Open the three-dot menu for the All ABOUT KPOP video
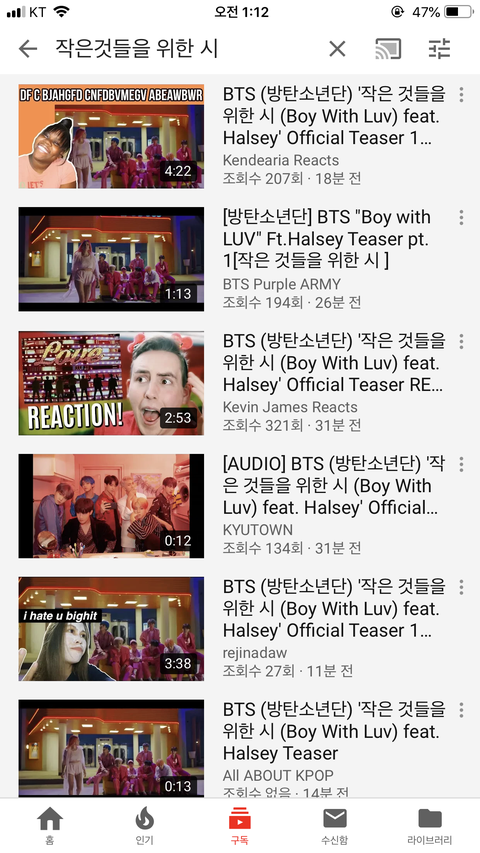Viewport: 480px width, 853px height. click(x=461, y=710)
